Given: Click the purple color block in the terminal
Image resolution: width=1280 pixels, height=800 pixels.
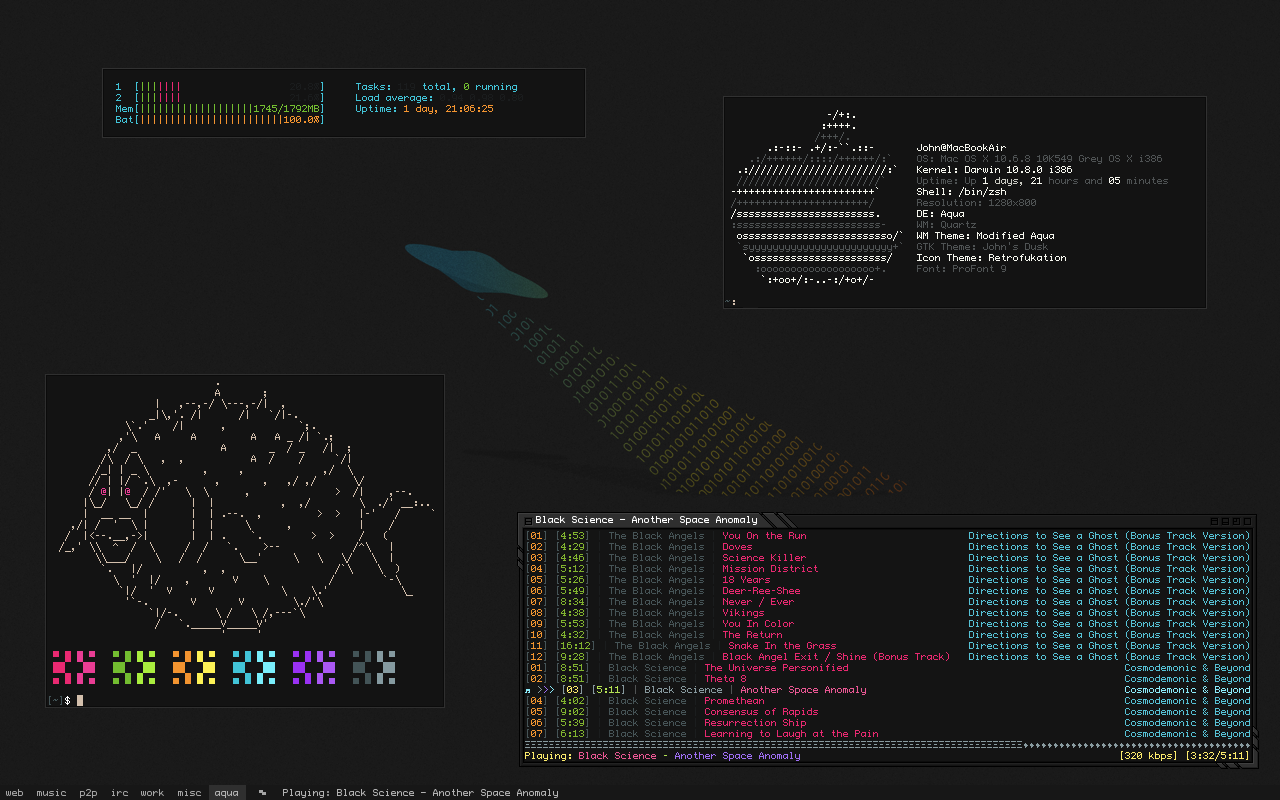Looking at the screenshot, I should point(314,667).
